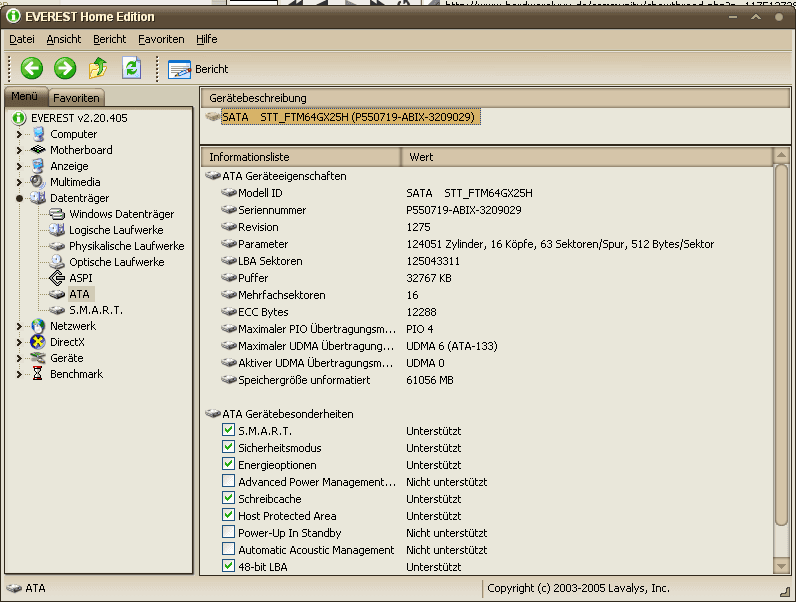Click the drive icon next to Seriennummer
Image resolution: width=796 pixels, height=602 pixels.
pos(229,210)
